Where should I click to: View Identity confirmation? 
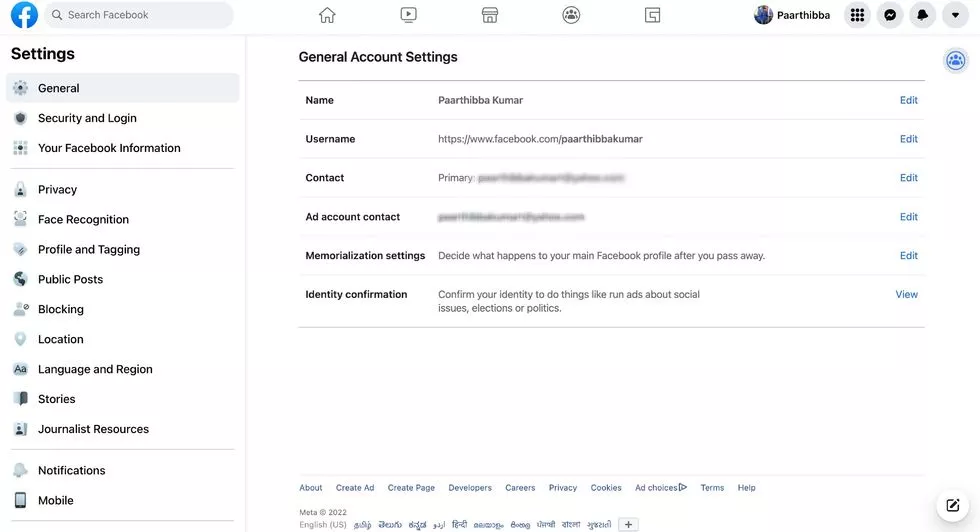(906, 294)
